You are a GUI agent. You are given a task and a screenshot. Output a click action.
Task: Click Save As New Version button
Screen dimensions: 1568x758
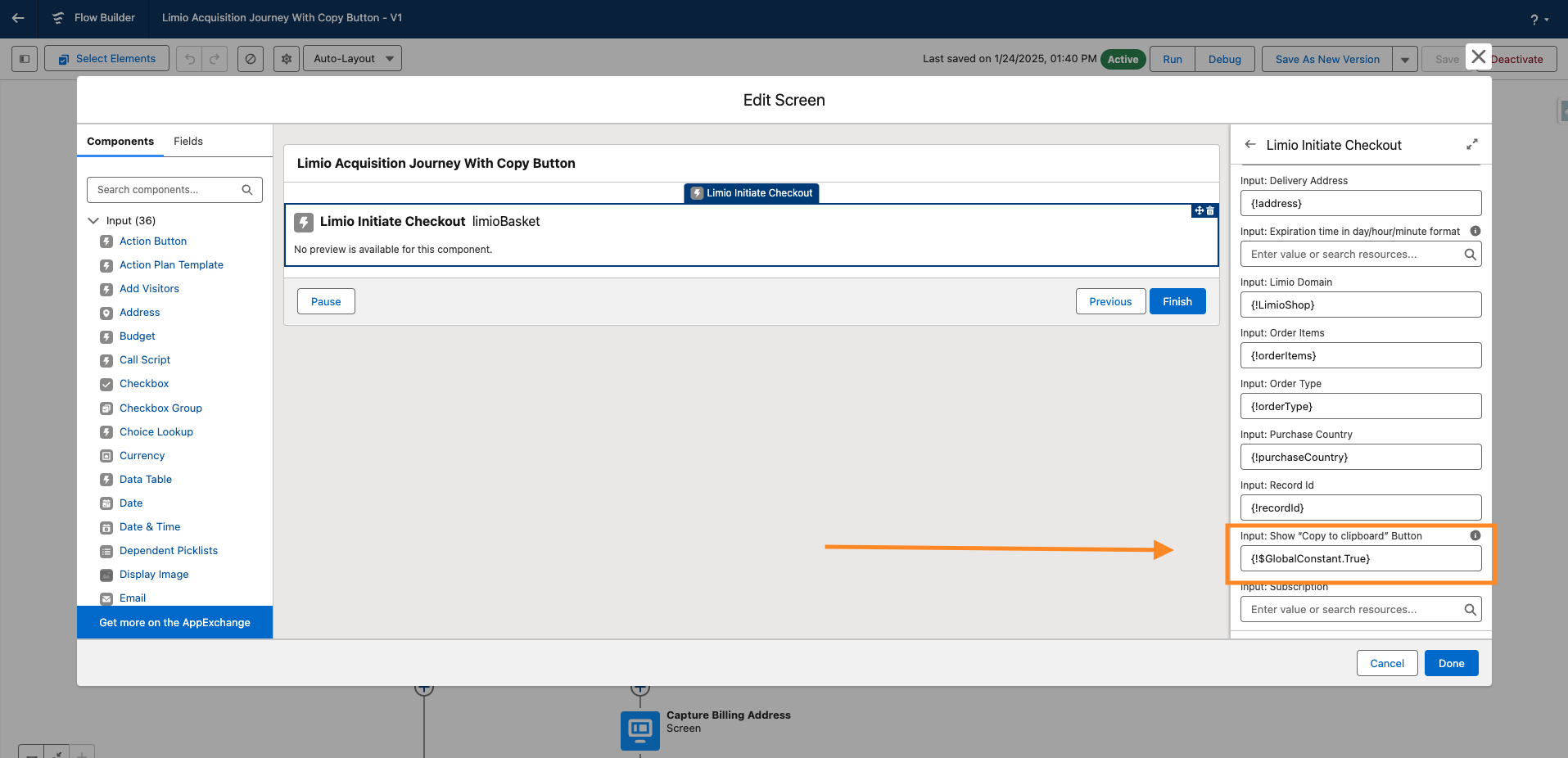[x=1327, y=59]
